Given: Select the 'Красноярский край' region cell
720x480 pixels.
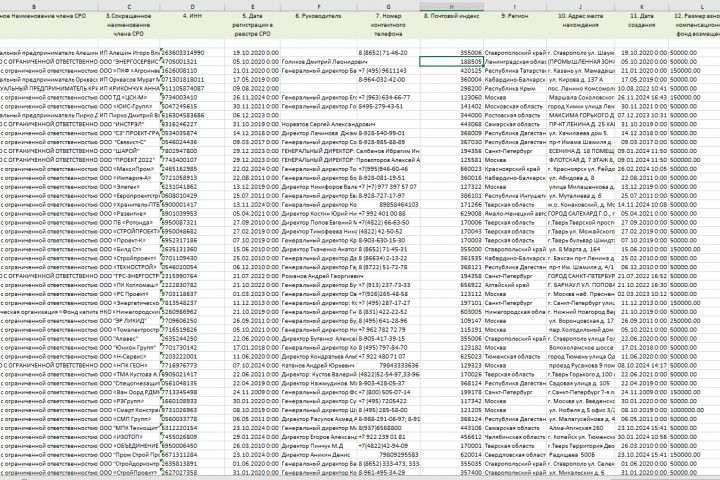Looking at the screenshot, I should (x=515, y=169).
